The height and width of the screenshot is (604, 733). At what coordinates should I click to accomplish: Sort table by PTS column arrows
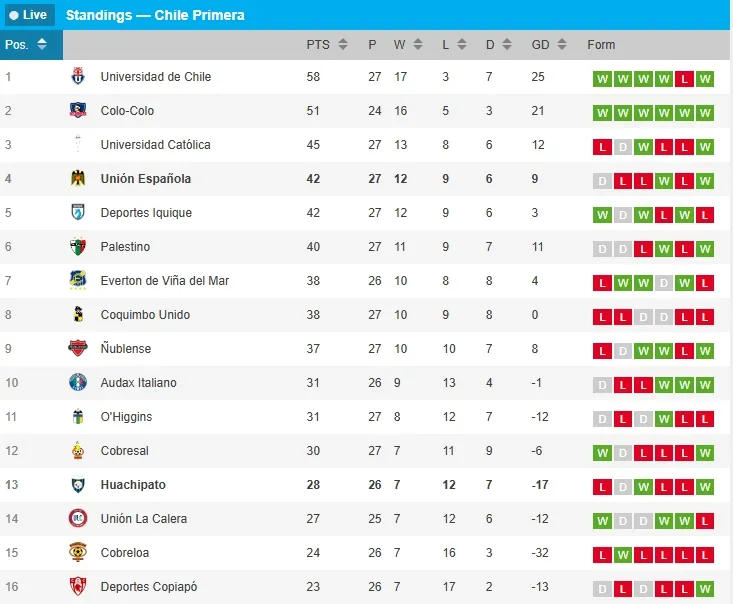pos(343,45)
